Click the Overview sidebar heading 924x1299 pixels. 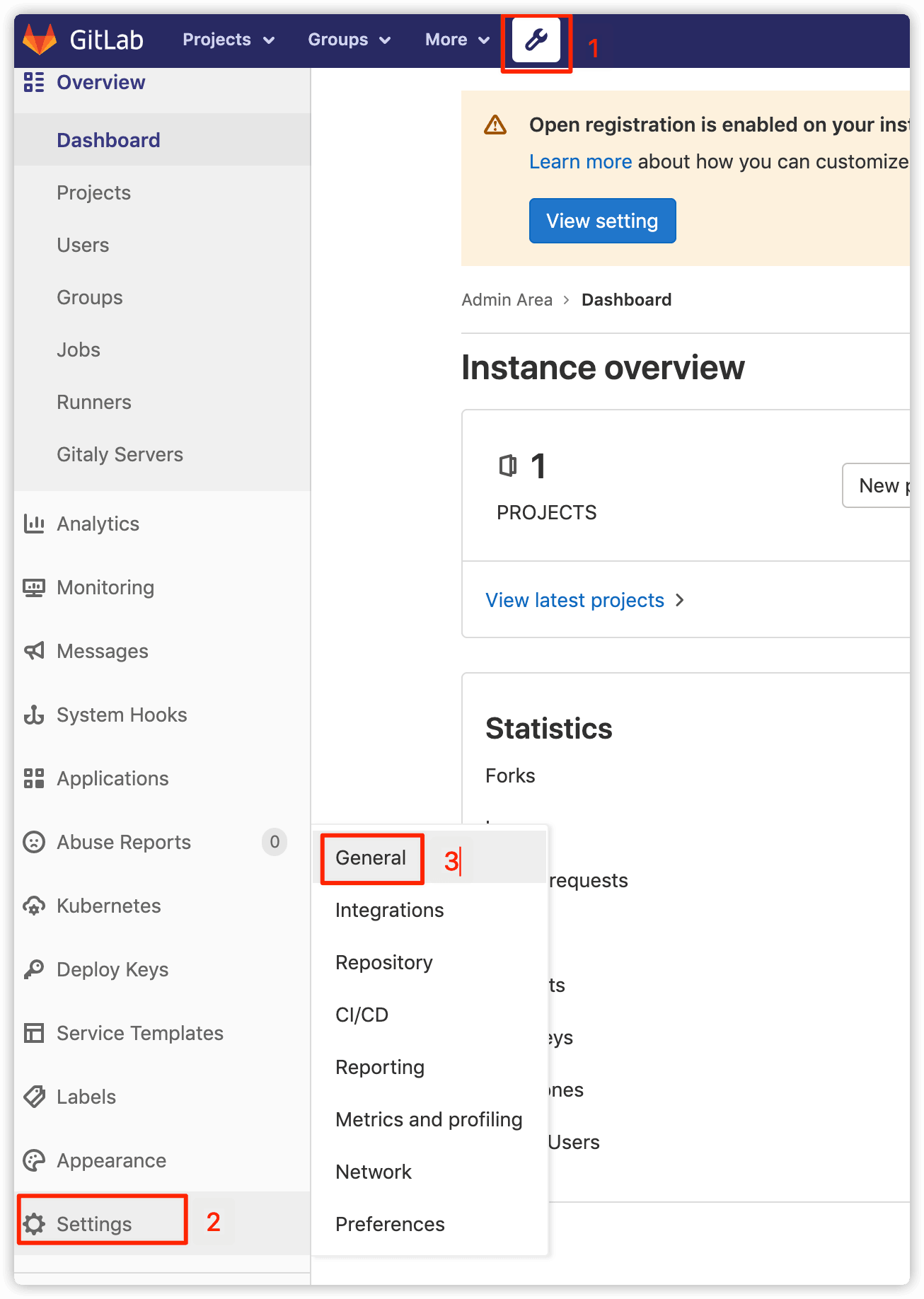point(101,82)
